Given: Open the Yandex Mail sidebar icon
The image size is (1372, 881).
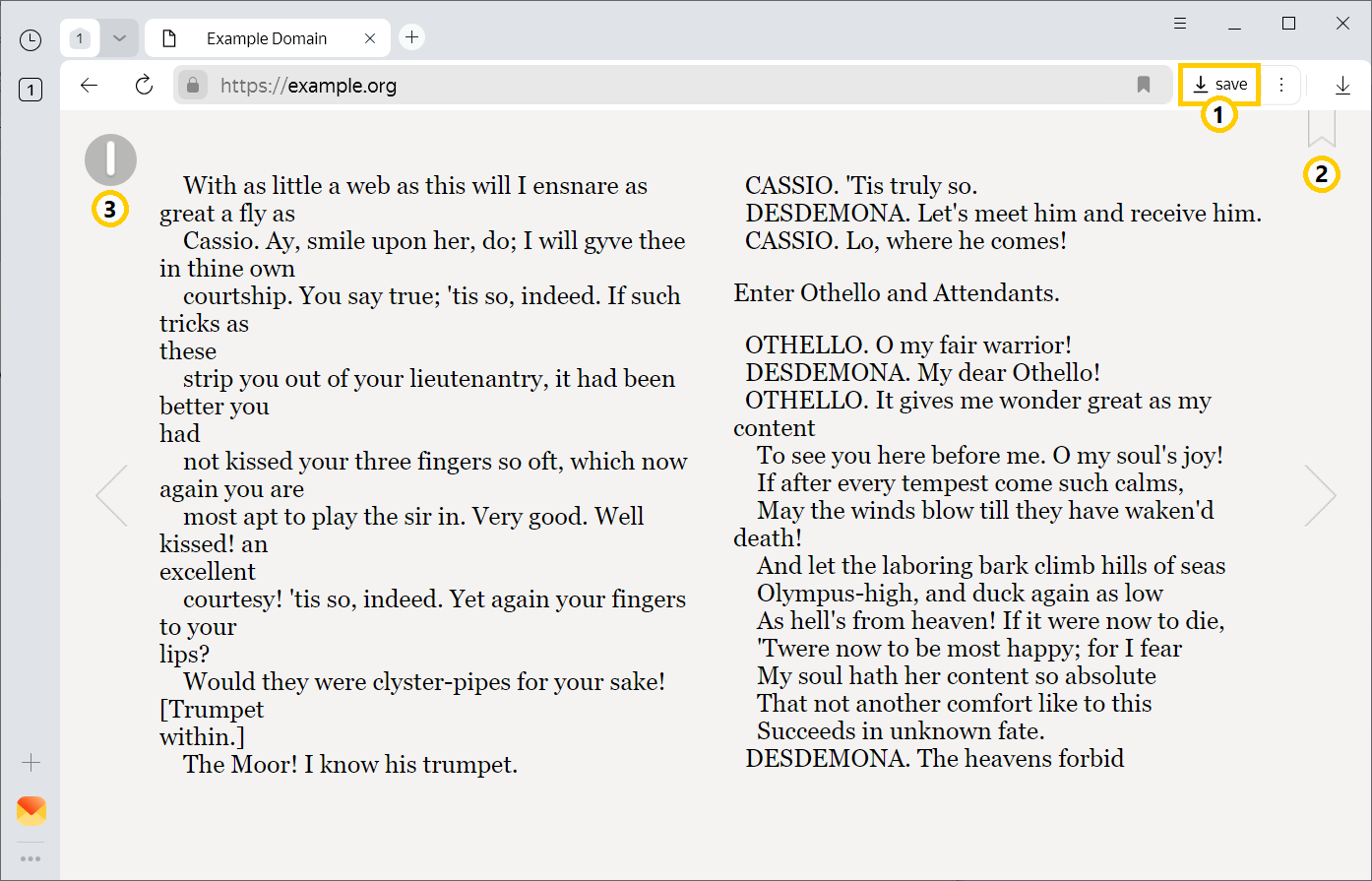Looking at the screenshot, I should pos(31,810).
